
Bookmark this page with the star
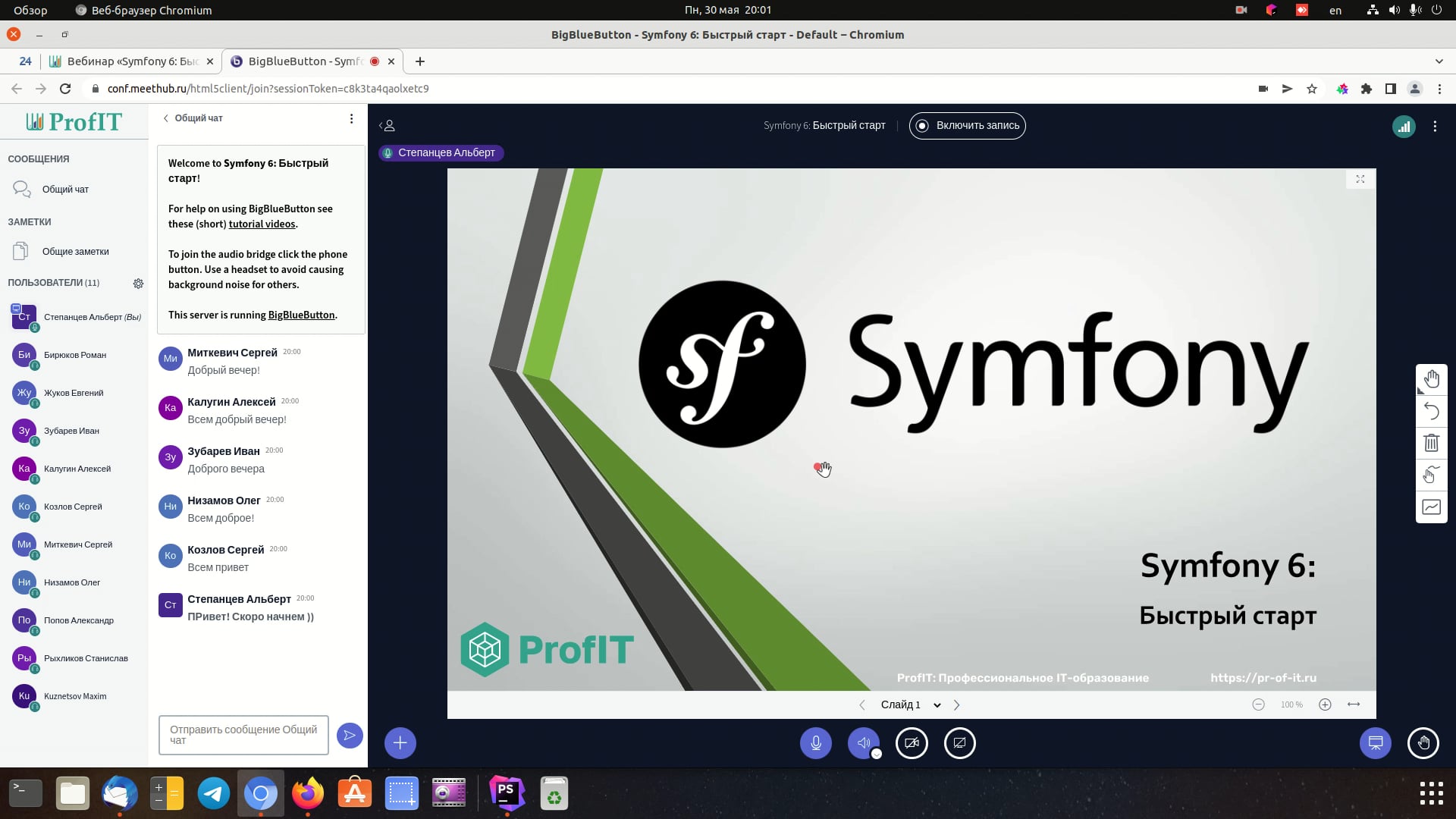(1312, 89)
